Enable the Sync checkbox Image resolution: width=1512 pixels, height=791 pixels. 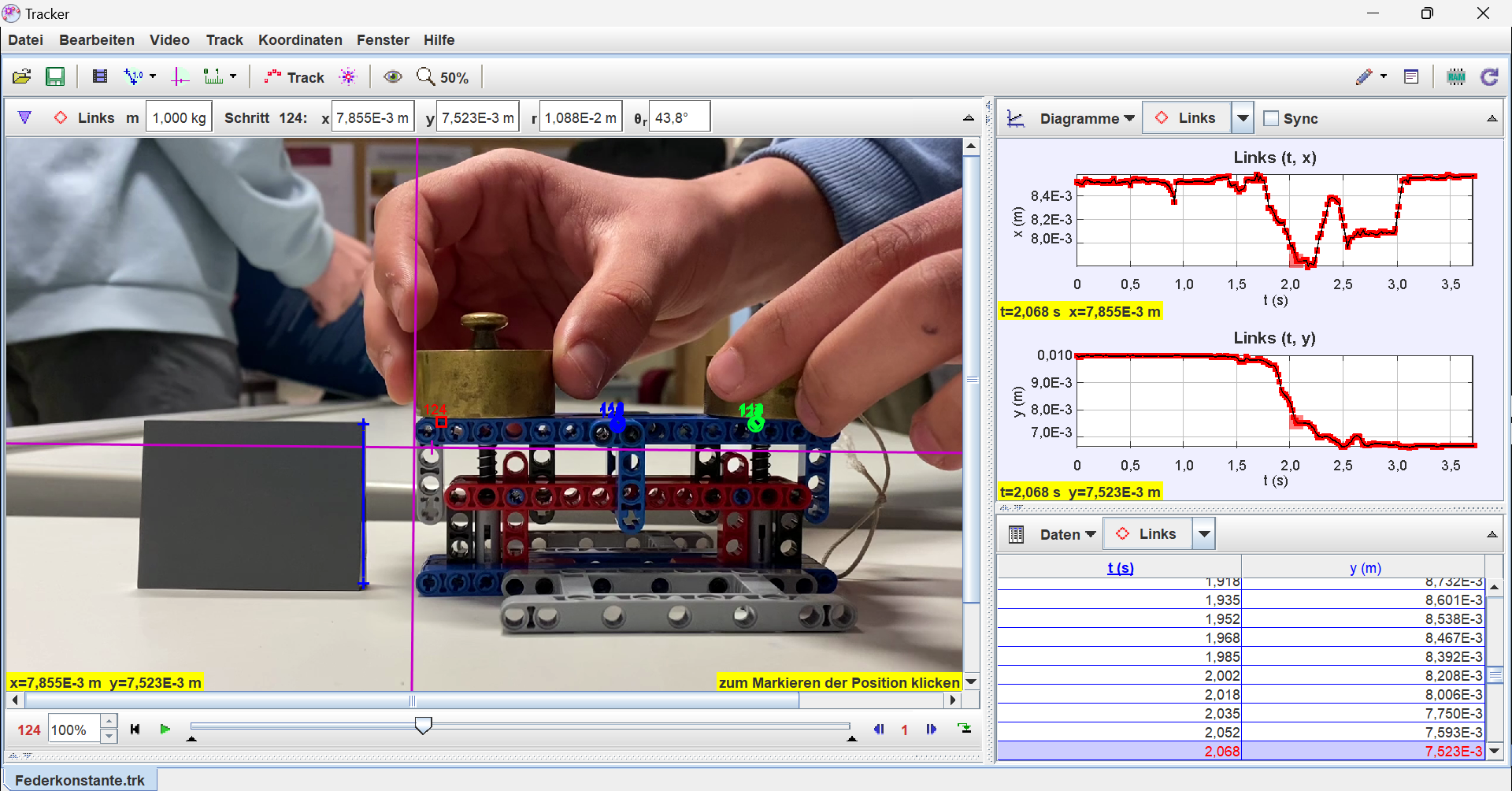pos(1271,118)
